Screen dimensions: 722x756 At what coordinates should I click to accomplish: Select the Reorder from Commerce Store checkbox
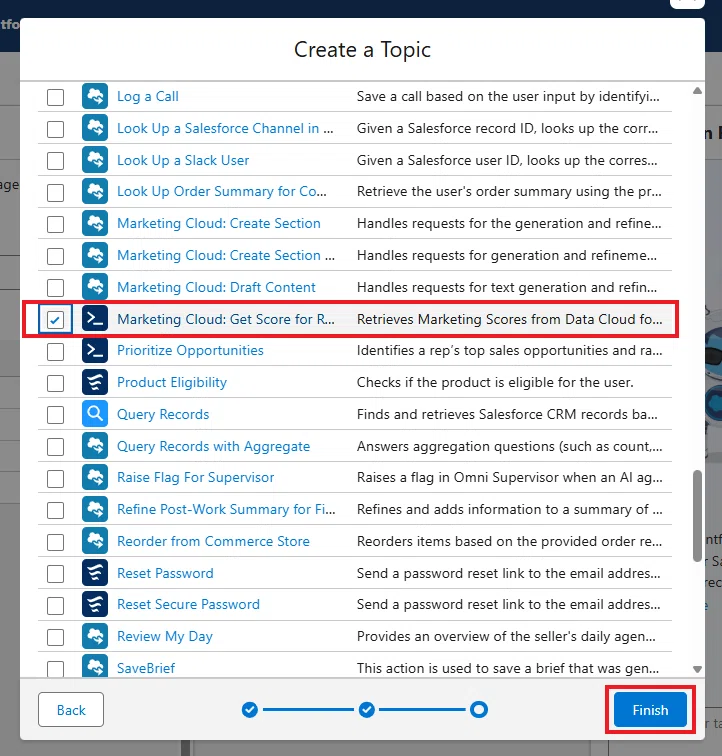pos(55,542)
